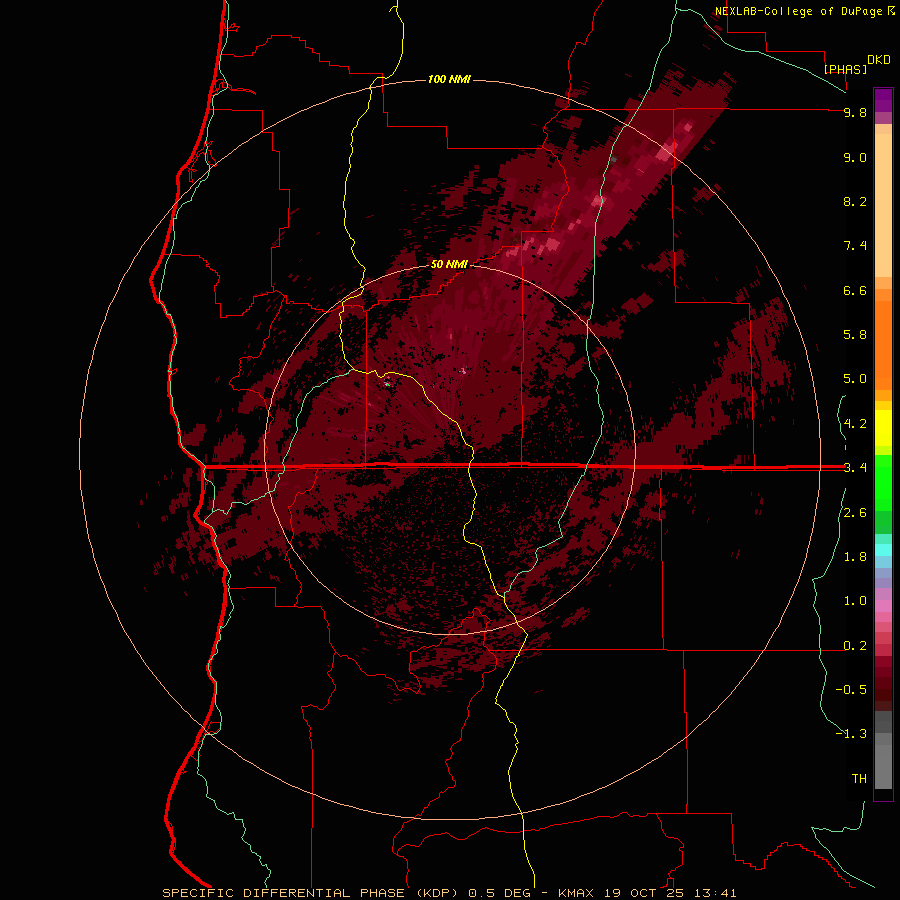Click the 9.0 scale value
This screenshot has width=900, height=900.
855,158
